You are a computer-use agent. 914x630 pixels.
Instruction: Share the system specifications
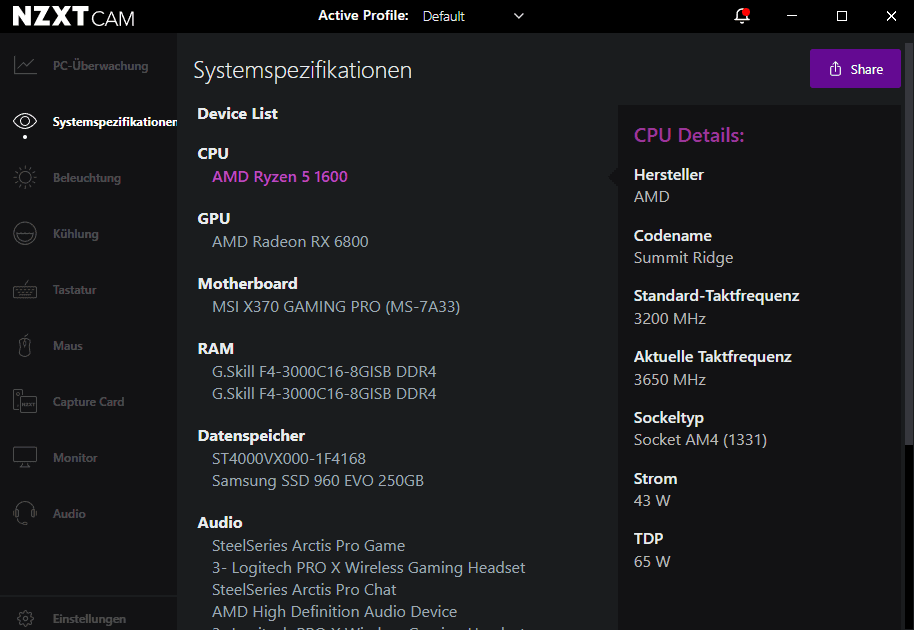click(x=855, y=69)
